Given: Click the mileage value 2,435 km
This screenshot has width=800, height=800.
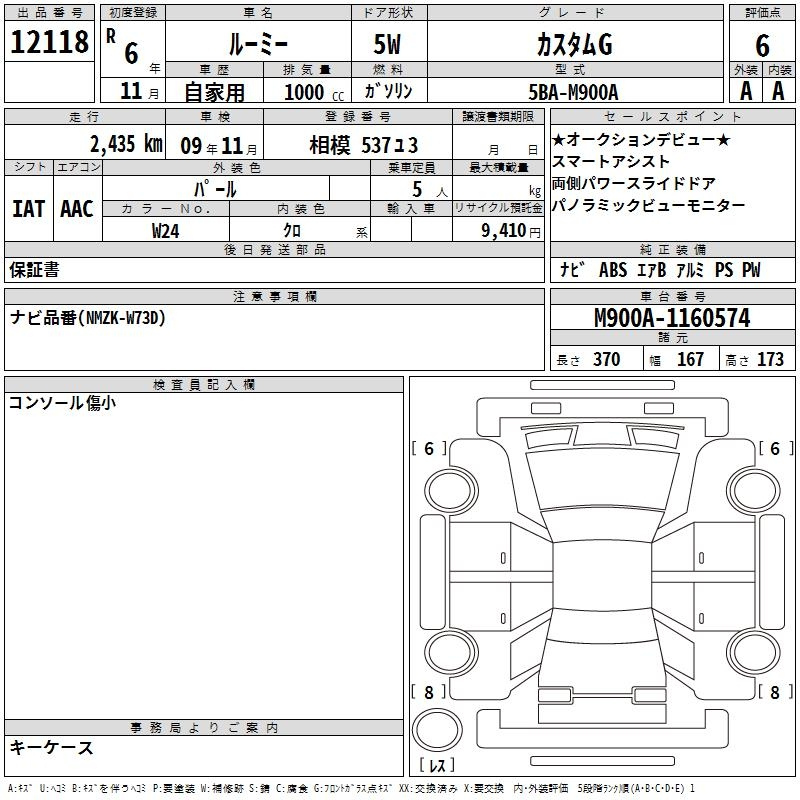Looking at the screenshot, I should (125, 143).
